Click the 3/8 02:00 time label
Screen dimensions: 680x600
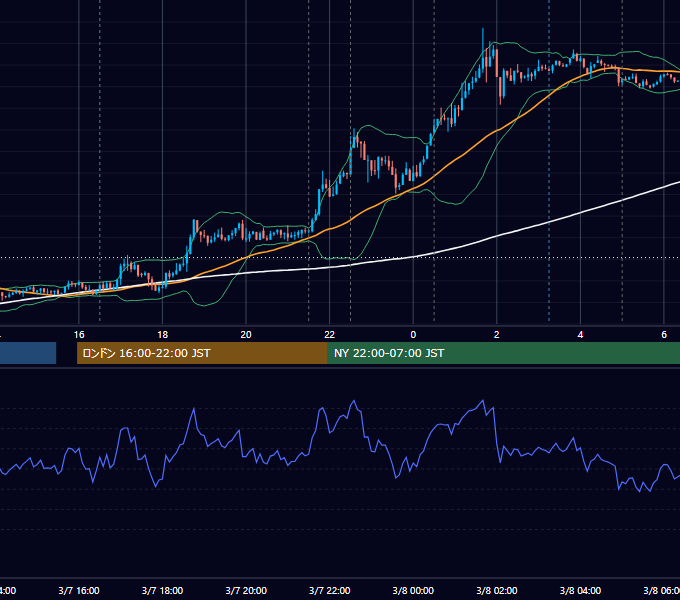[497, 590]
